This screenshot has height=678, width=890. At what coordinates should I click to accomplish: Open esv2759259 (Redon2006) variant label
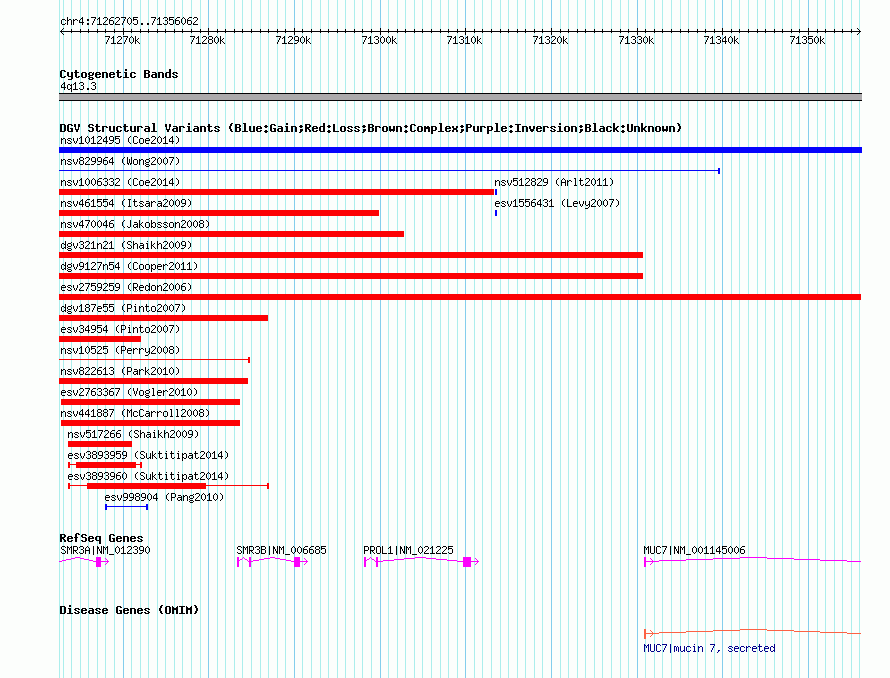[x=126, y=287]
